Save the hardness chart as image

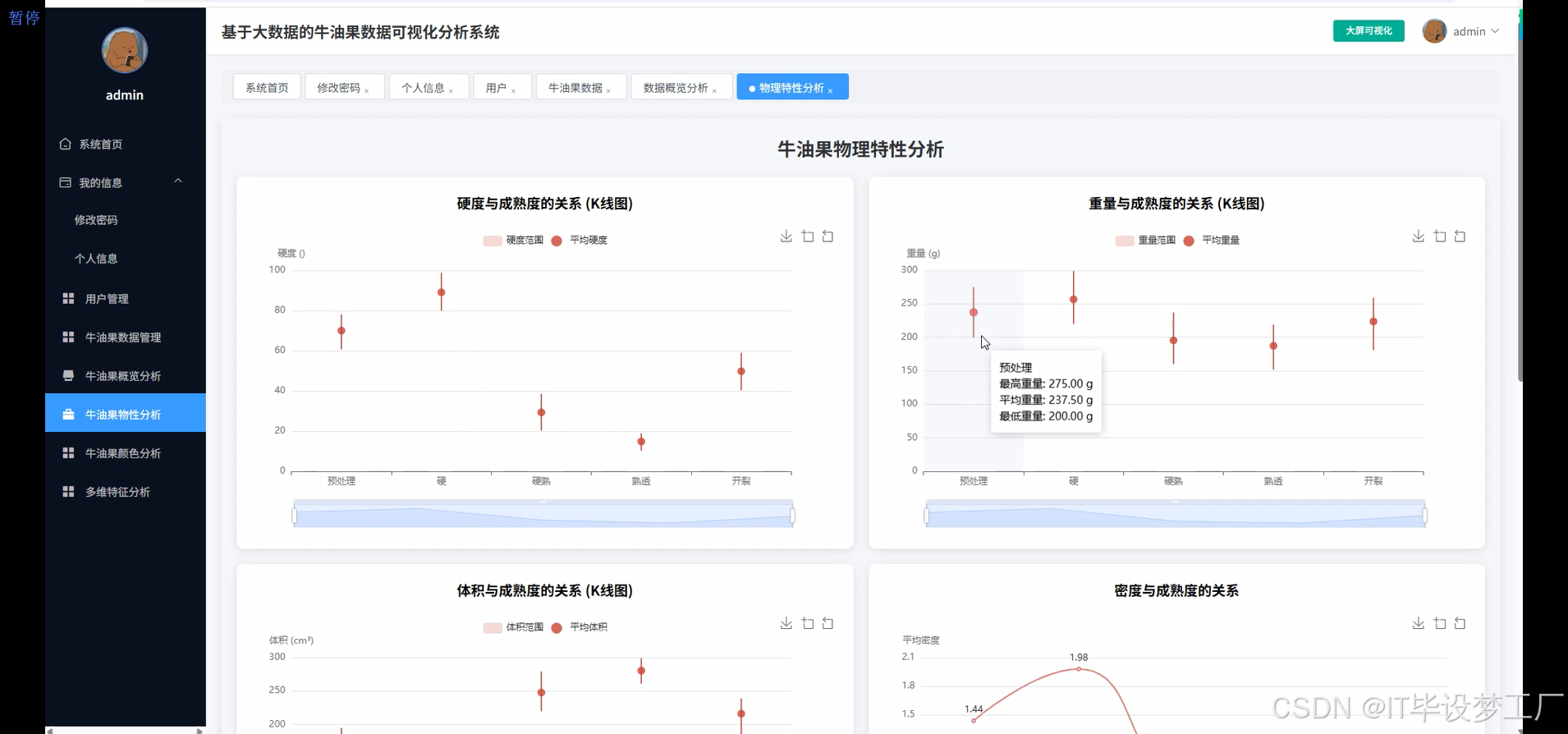[x=786, y=236]
